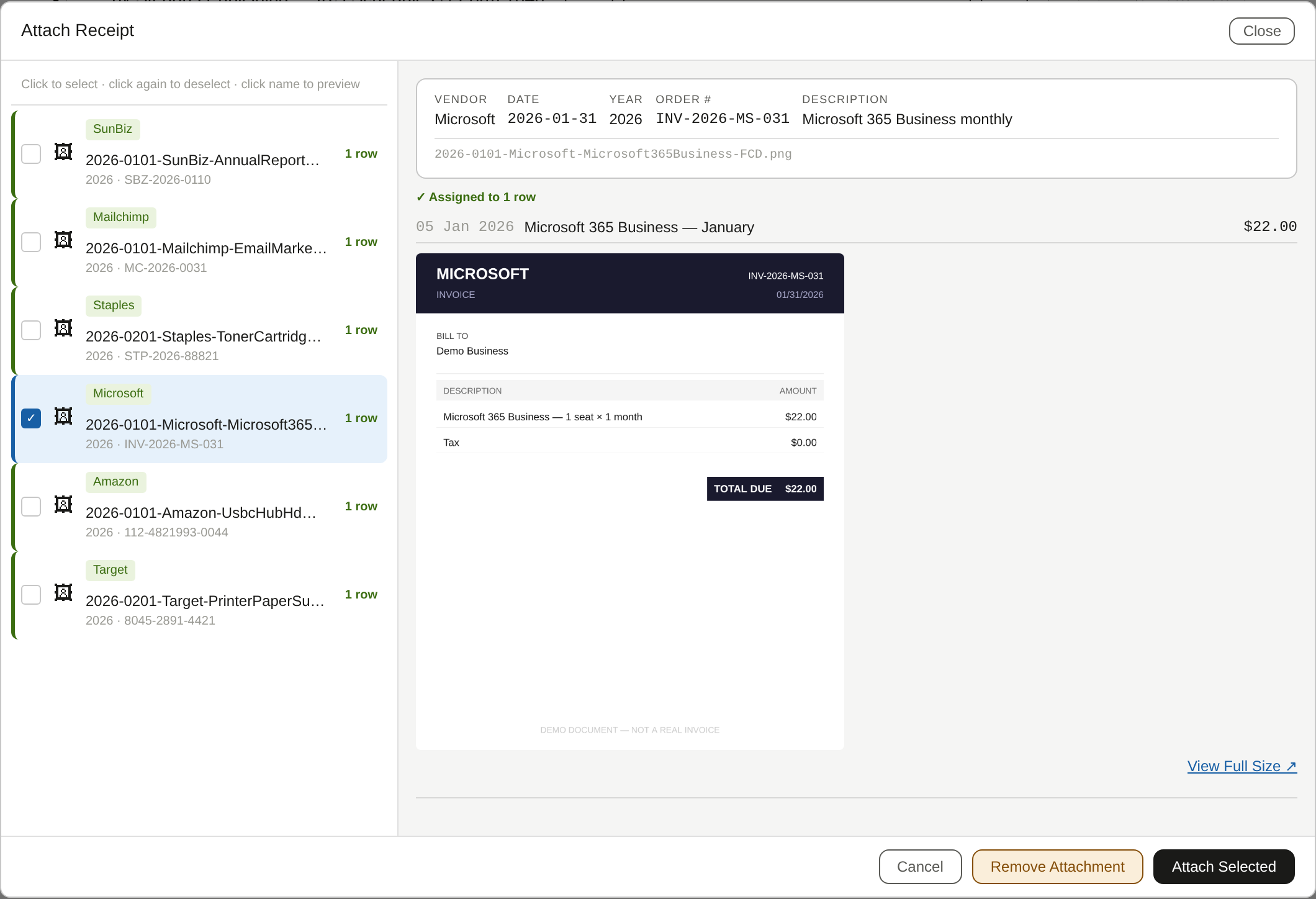Click the 1 row label for Mailchimp
Image resolution: width=1316 pixels, height=899 pixels.
tap(361, 242)
